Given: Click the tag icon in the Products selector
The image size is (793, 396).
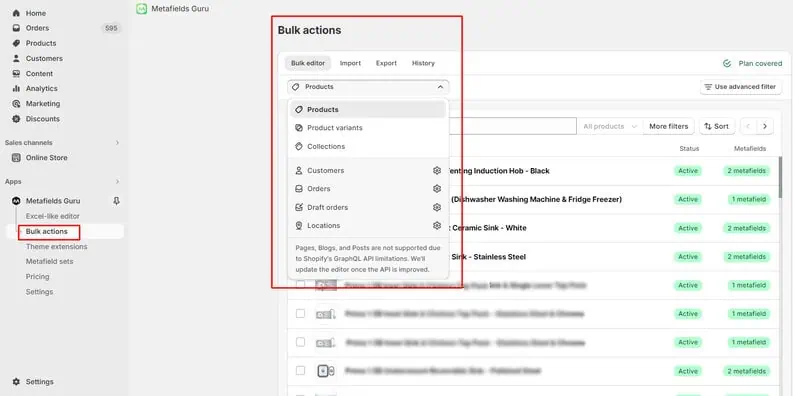Looking at the screenshot, I should pos(296,87).
